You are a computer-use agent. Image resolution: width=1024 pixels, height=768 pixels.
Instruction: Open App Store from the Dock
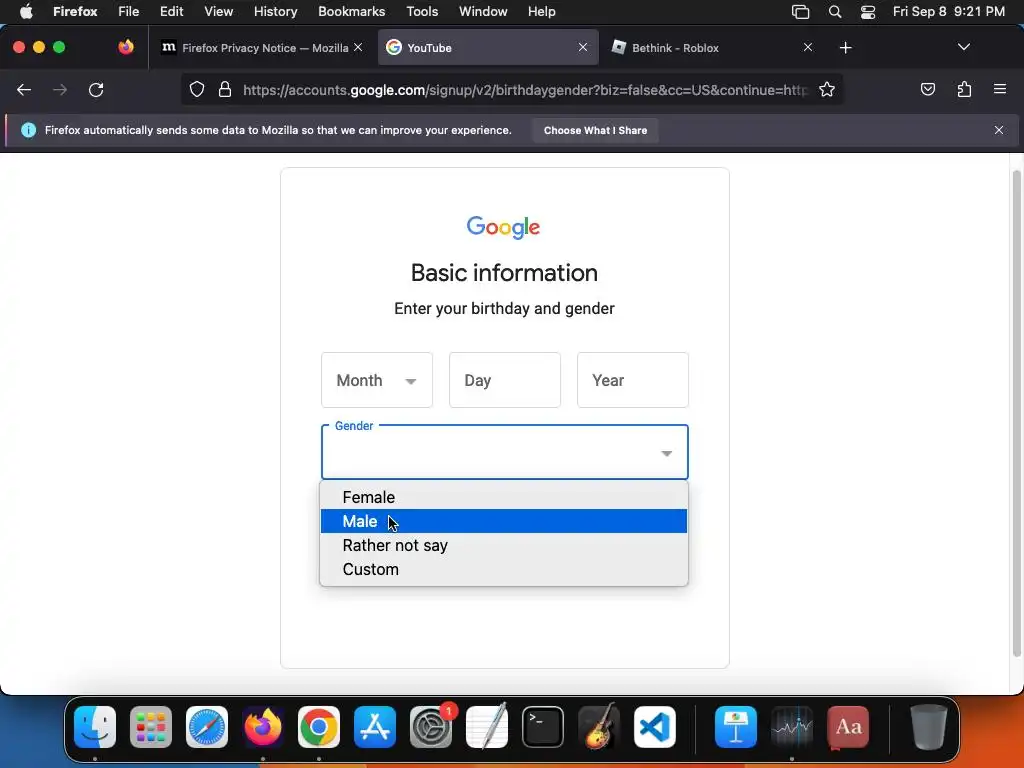click(x=375, y=727)
